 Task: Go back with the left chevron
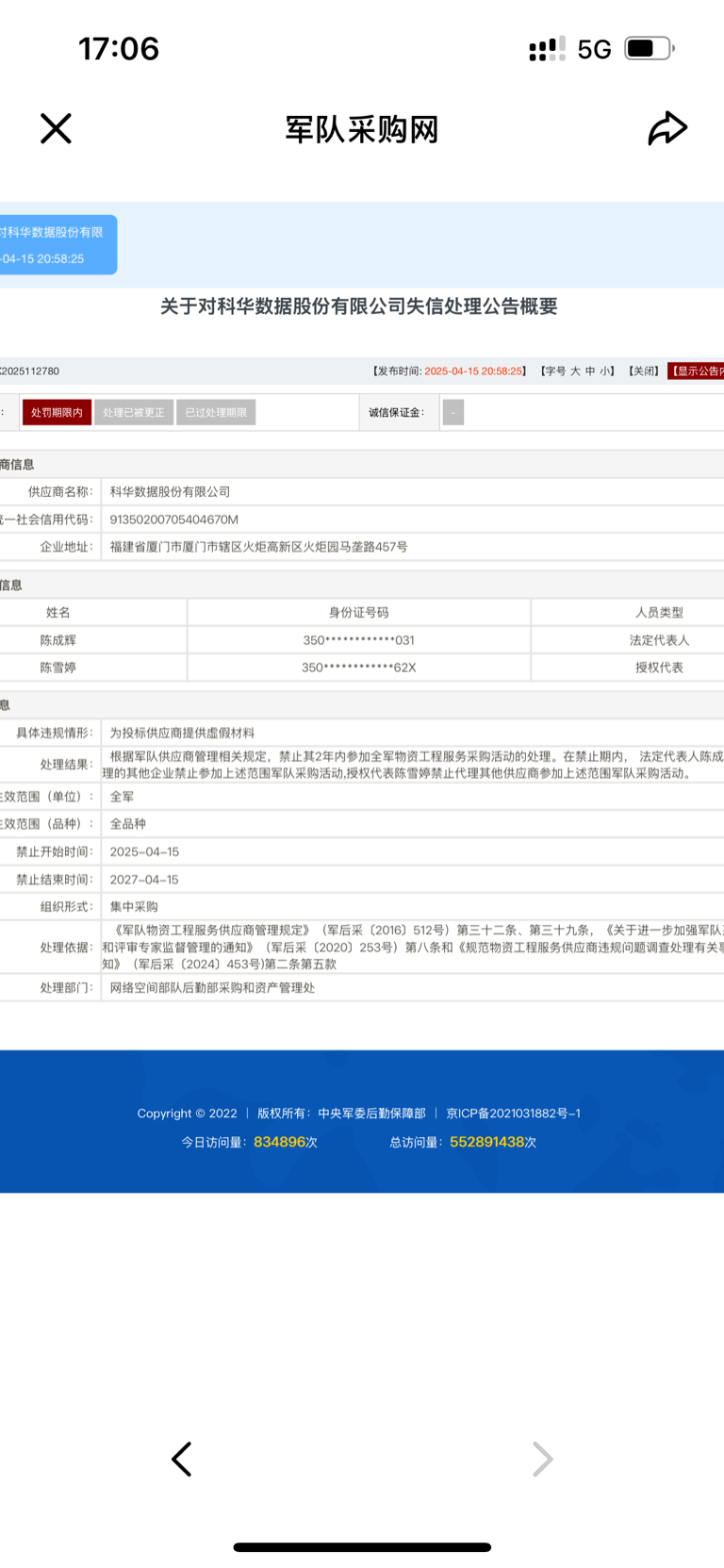pyautogui.click(x=182, y=1459)
